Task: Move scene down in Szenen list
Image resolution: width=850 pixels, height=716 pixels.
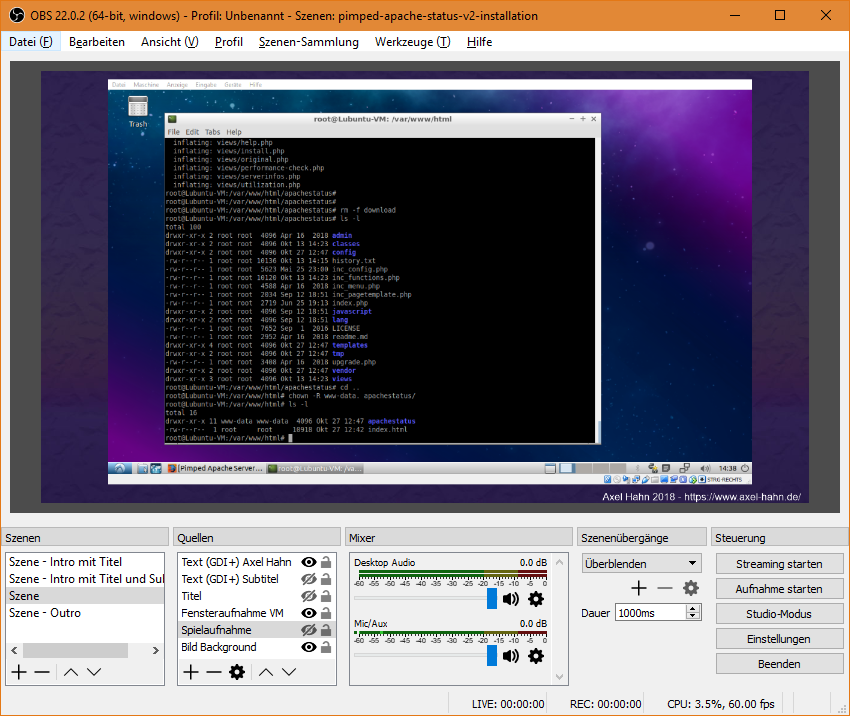Action: click(x=94, y=672)
